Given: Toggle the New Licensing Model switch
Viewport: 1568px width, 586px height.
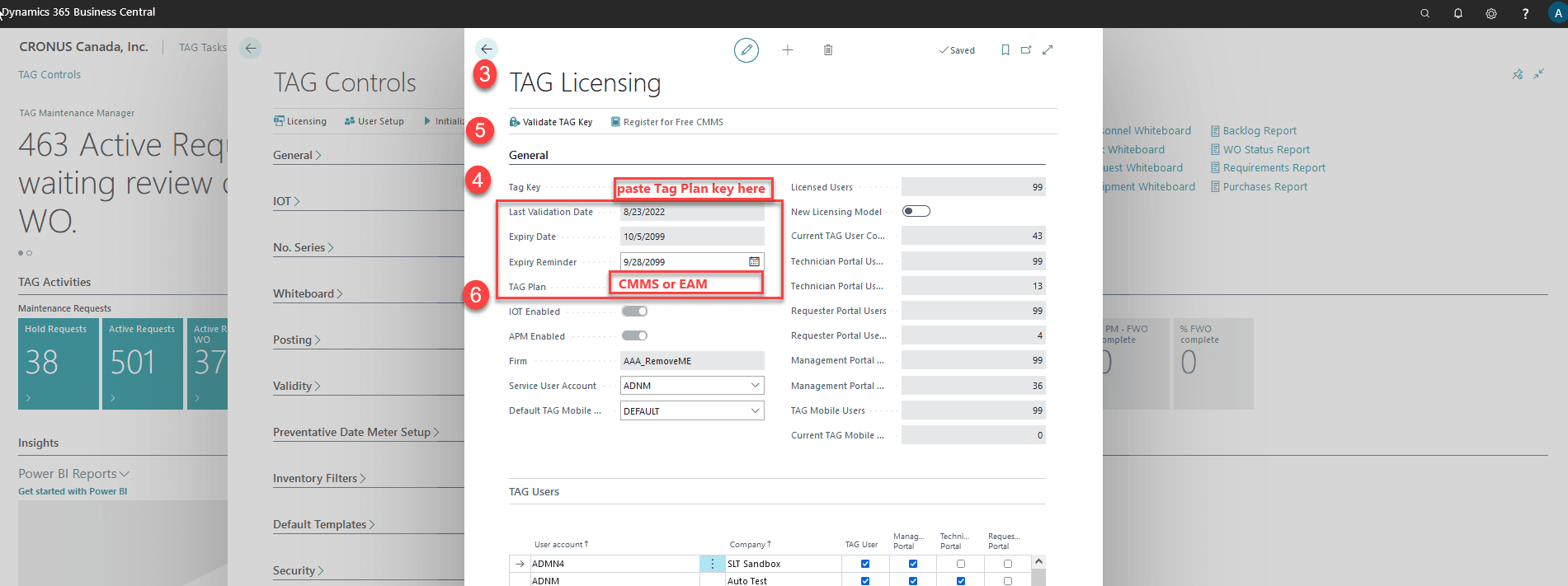Looking at the screenshot, I should (916, 212).
